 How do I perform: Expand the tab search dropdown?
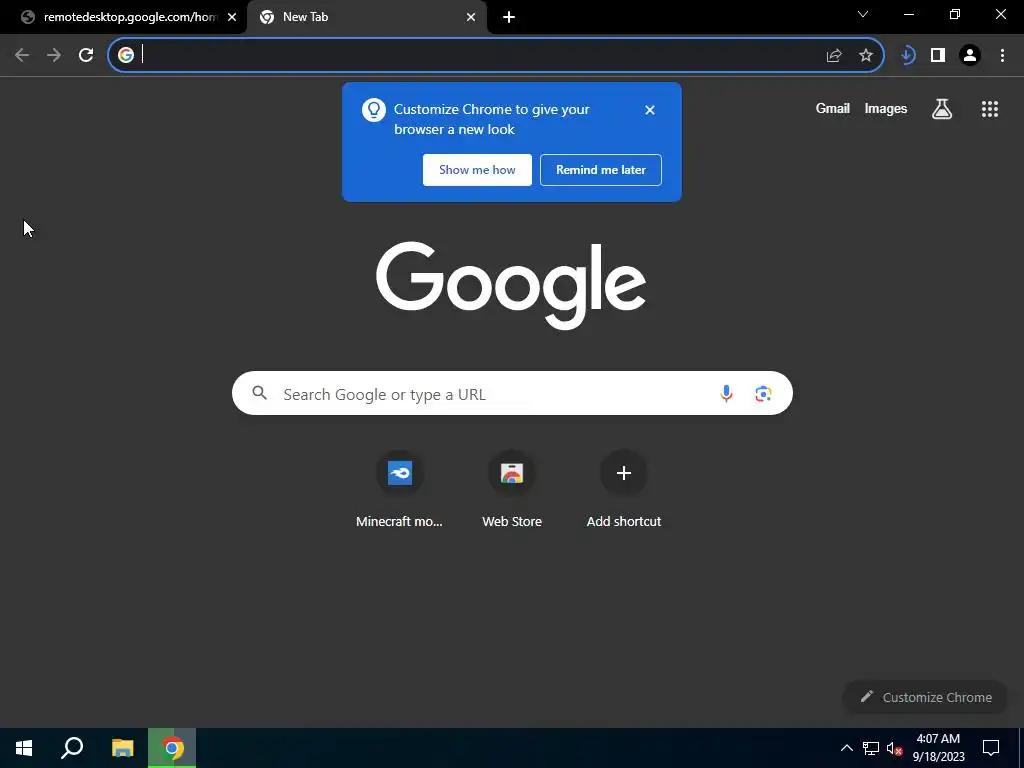tap(863, 14)
